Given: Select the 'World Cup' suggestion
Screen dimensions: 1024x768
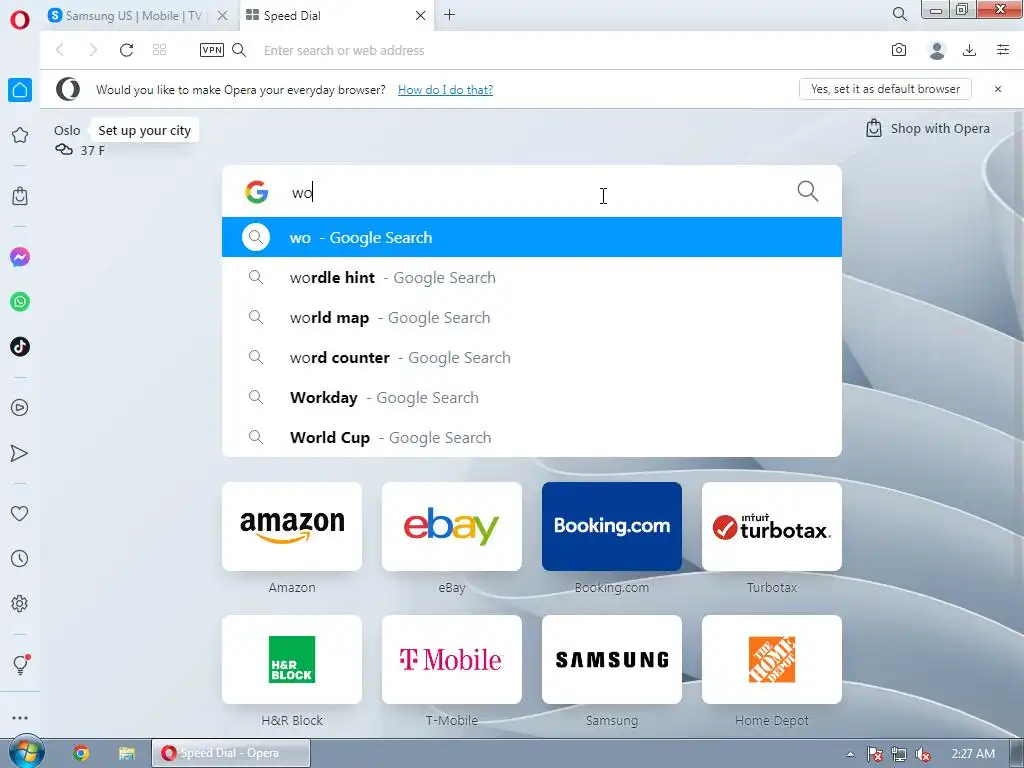Looking at the screenshot, I should click(532, 437).
